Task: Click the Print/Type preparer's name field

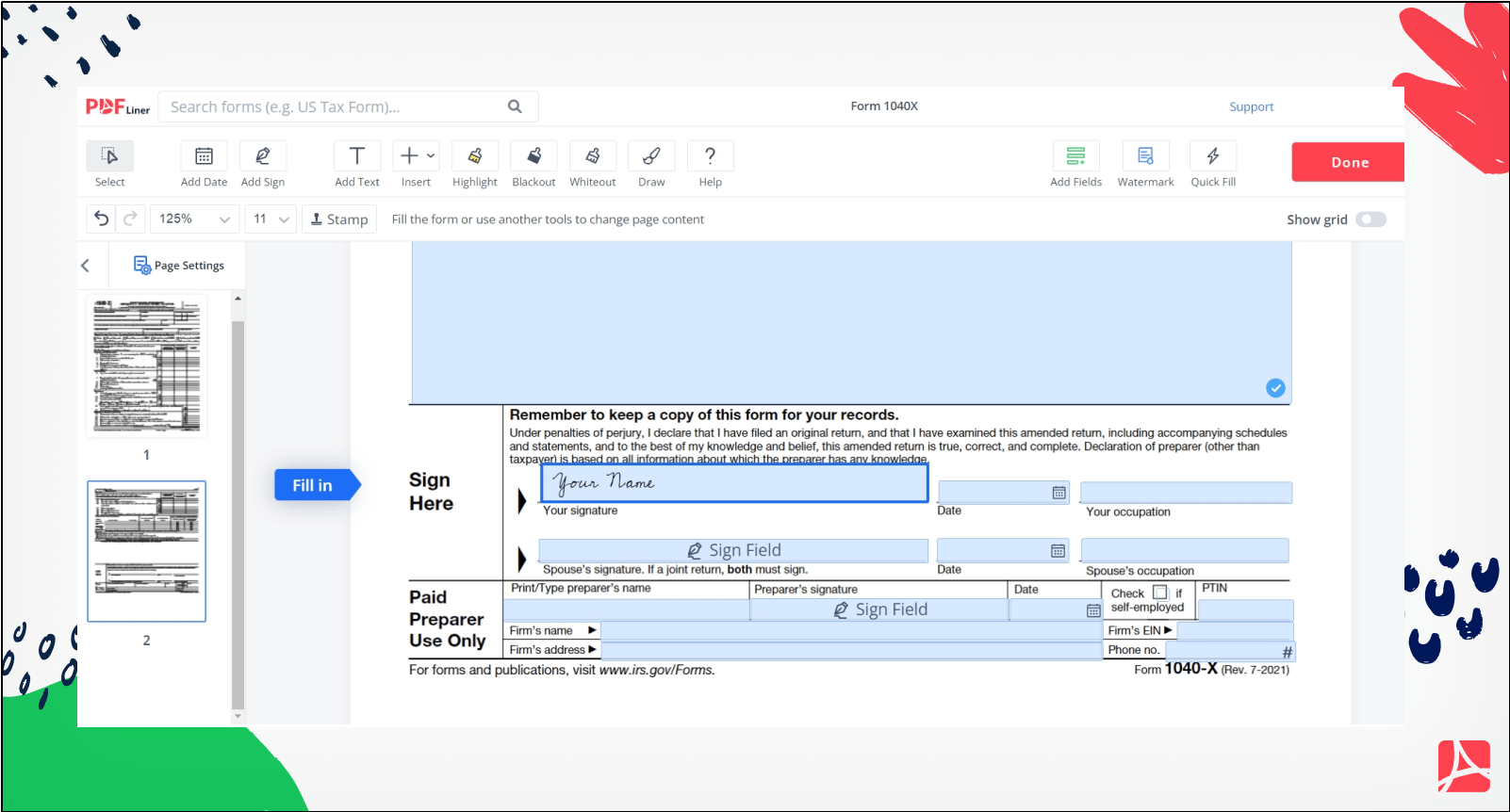Action: click(627, 610)
